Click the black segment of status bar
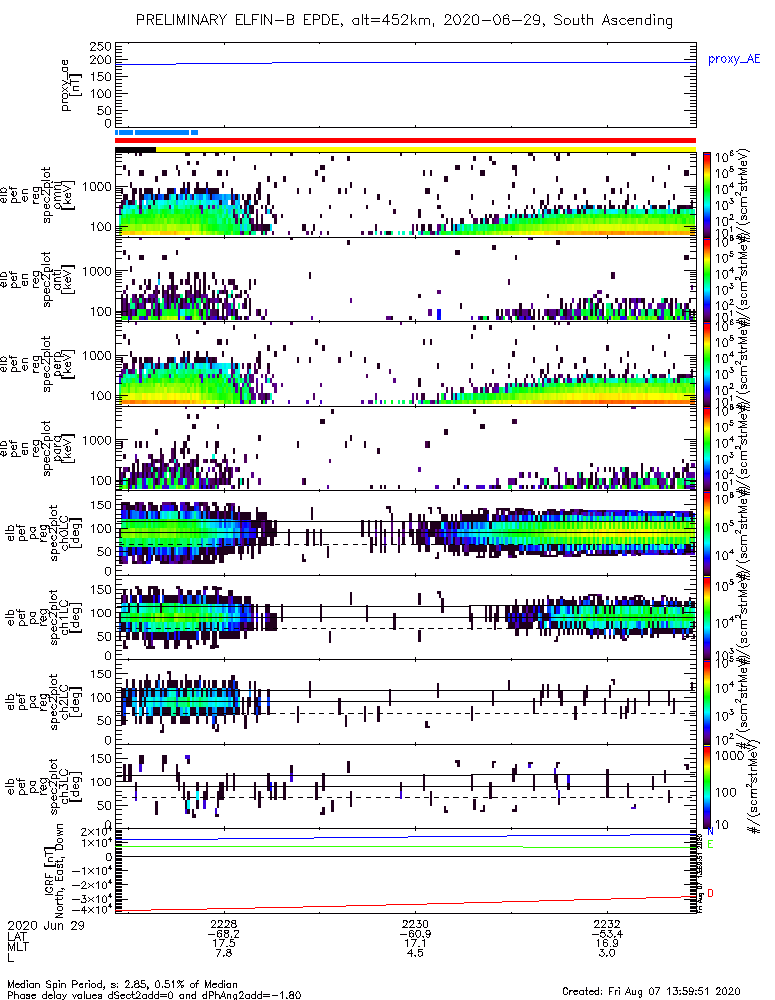This screenshot has height=1000, width=775. 135,149
